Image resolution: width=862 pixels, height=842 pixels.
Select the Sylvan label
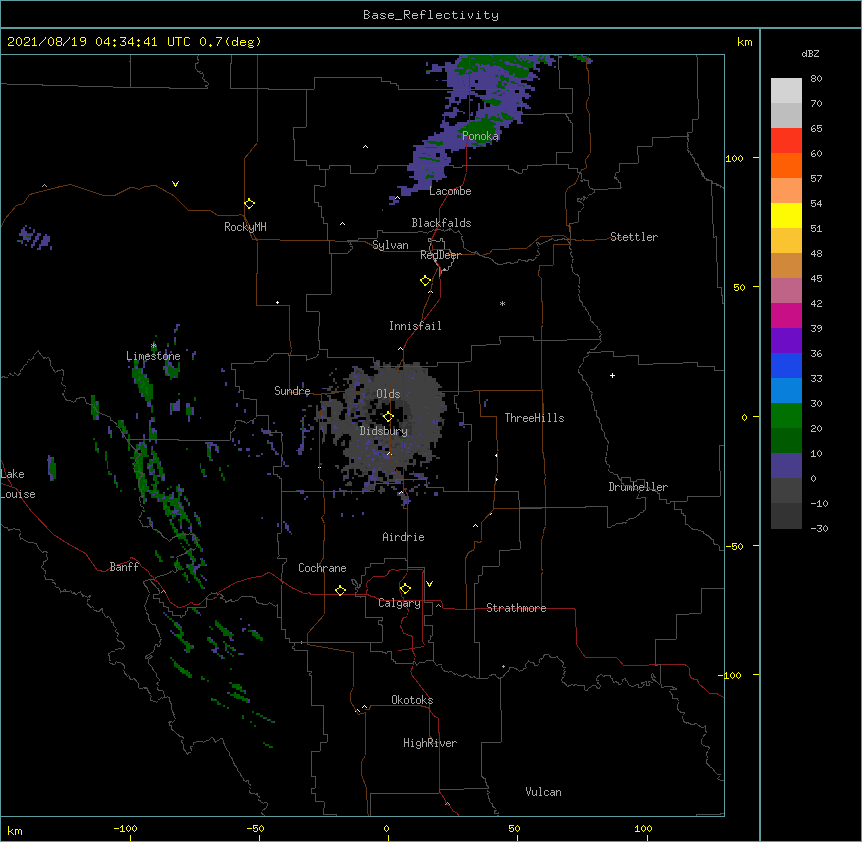(x=390, y=245)
